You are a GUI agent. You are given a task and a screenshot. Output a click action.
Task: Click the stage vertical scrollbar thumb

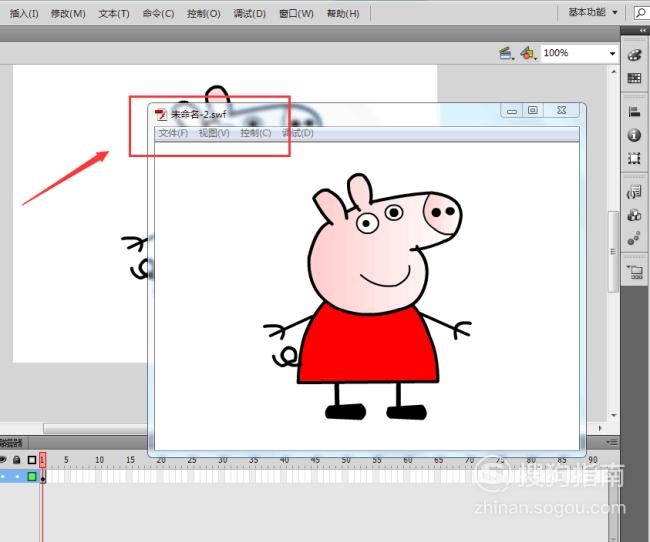point(614,252)
